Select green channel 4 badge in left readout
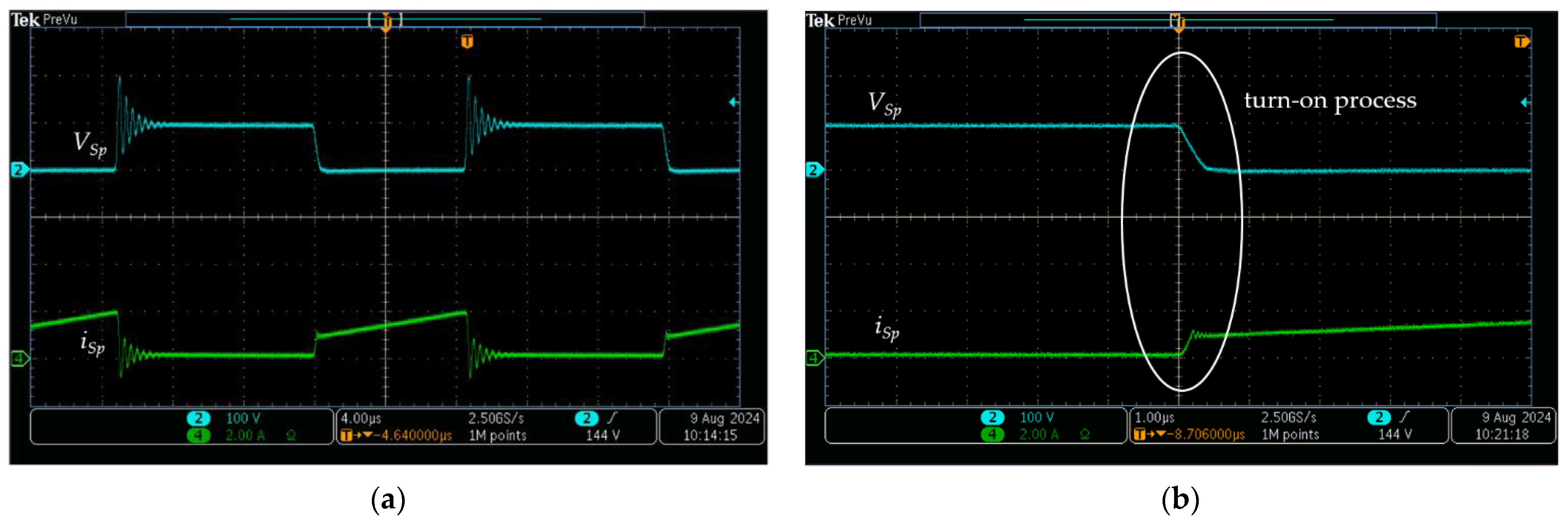The height and width of the screenshot is (521, 1568). tap(199, 435)
